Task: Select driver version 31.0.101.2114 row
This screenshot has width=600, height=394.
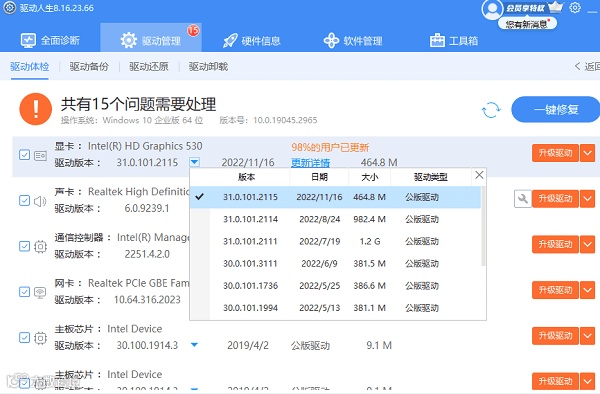Action: (335, 219)
